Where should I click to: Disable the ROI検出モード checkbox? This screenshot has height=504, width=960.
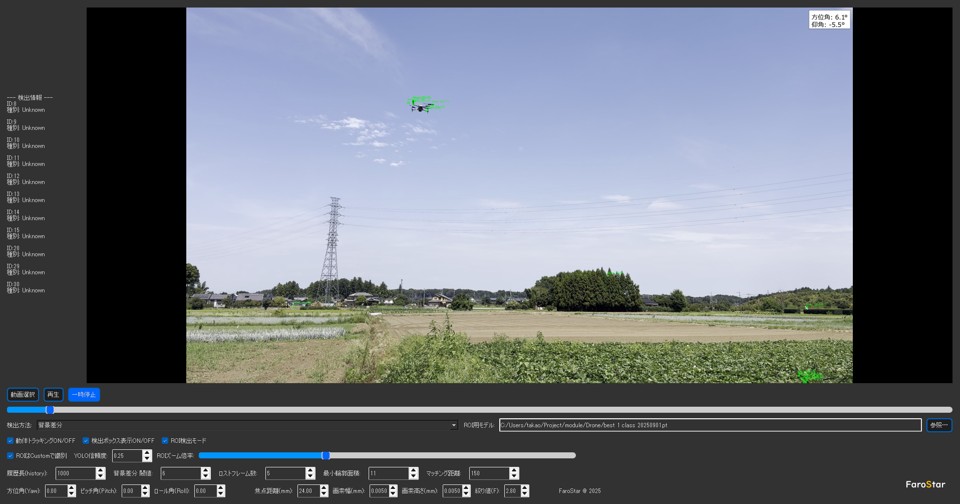(x=165, y=440)
